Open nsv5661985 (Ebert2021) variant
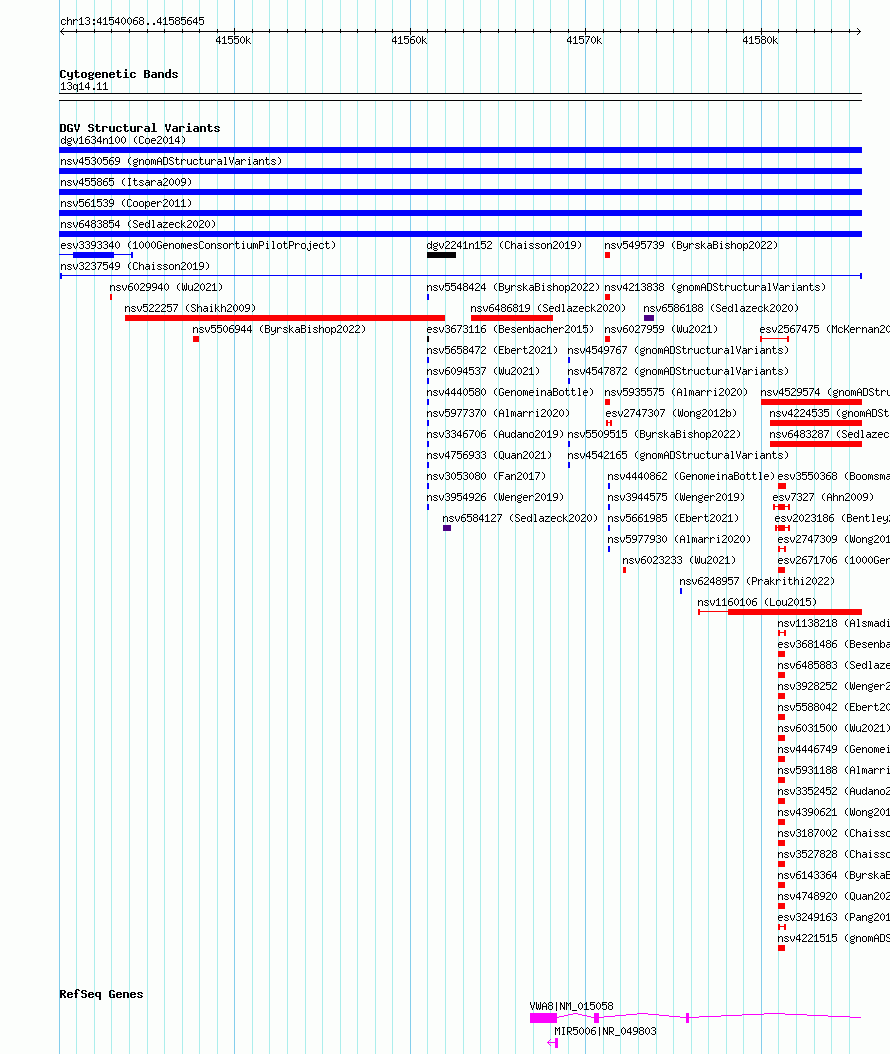Viewport: 890px width, 1054px height. [x=673, y=518]
